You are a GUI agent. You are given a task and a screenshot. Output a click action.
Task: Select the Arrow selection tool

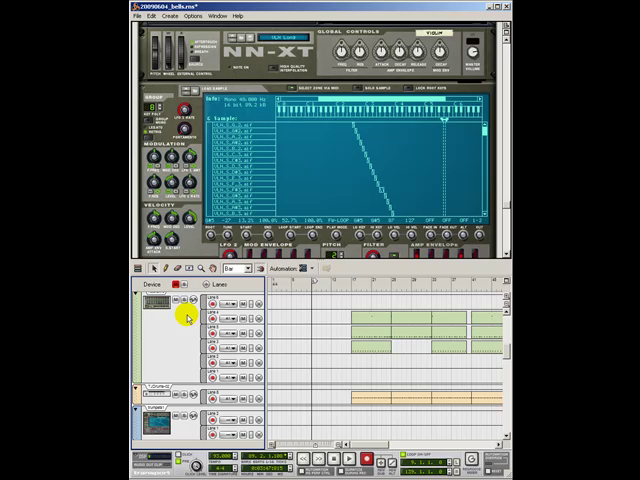click(x=154, y=269)
